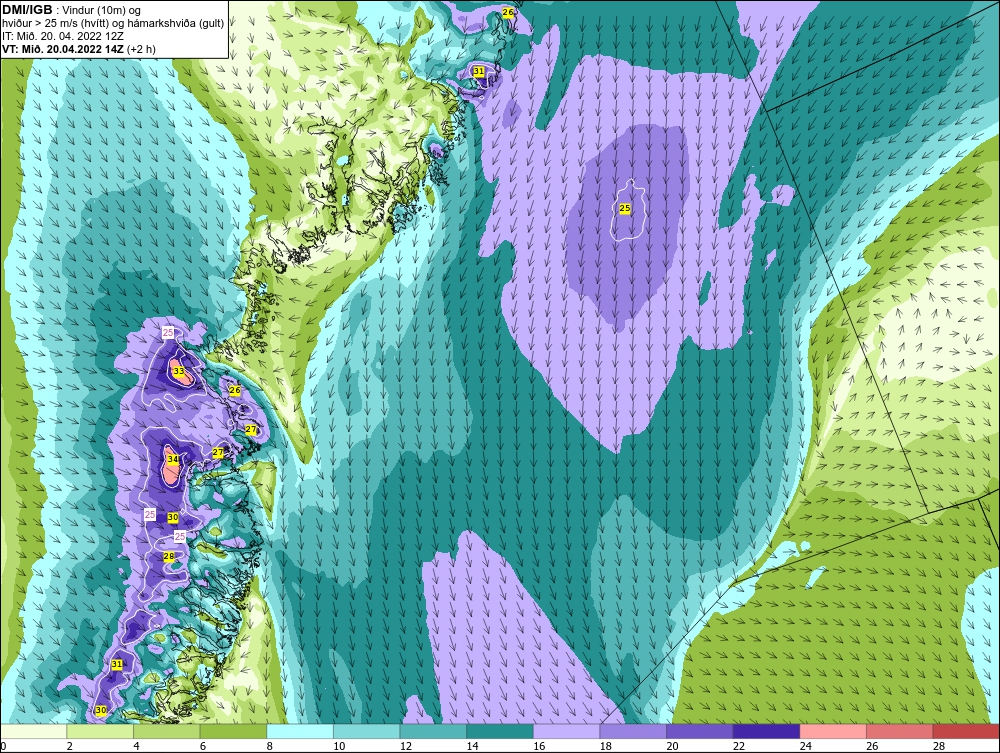The height and width of the screenshot is (753, 1000).
Task: Choose the 18–20 purple legend swatch
Action: [633, 731]
